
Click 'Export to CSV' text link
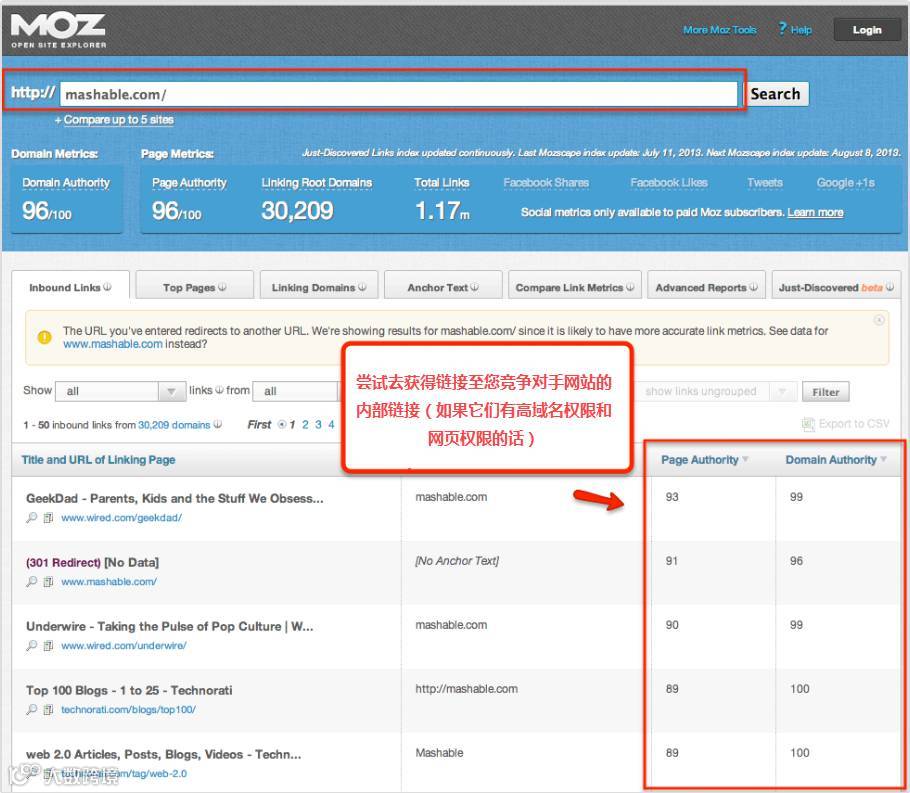[x=854, y=424]
